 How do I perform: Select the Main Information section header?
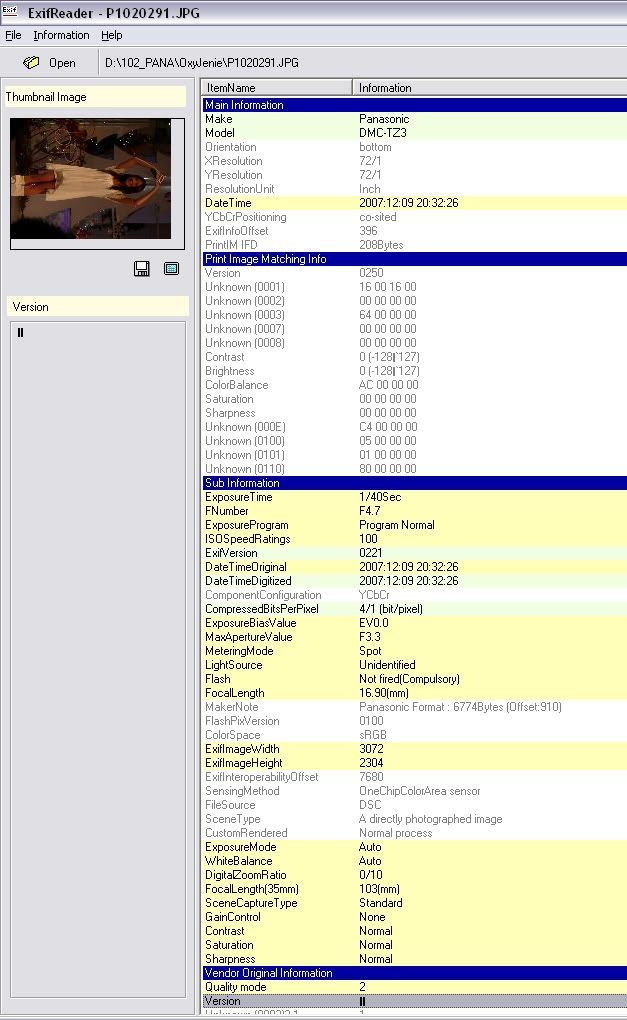[414, 105]
